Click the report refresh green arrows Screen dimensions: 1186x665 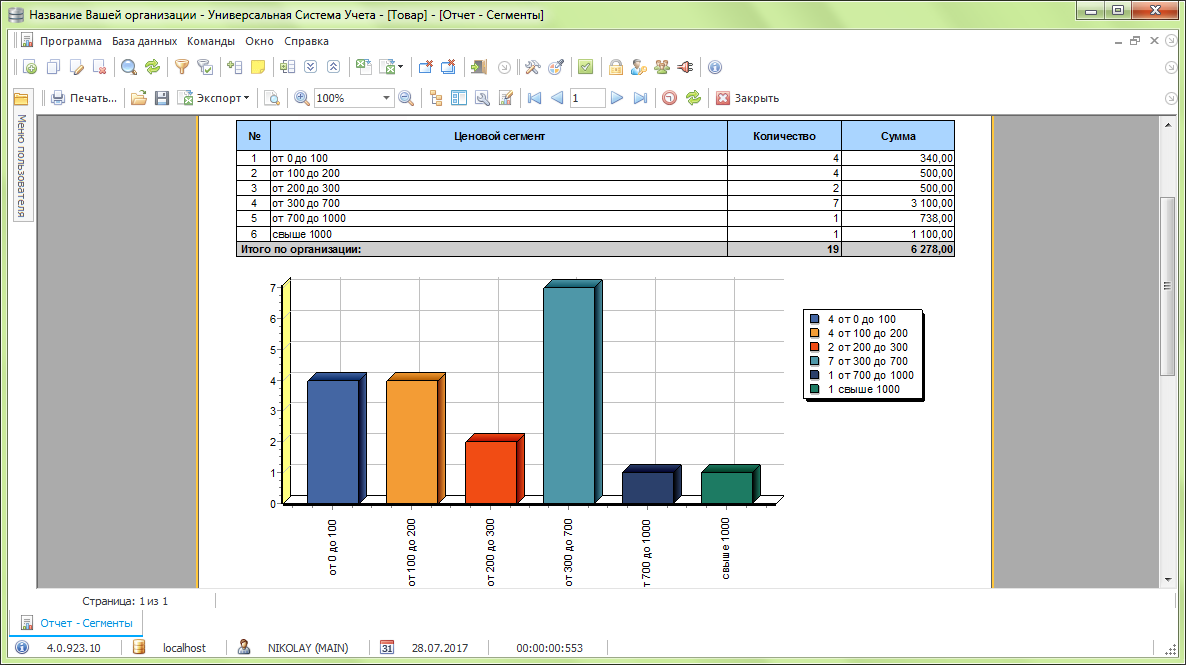click(x=693, y=98)
